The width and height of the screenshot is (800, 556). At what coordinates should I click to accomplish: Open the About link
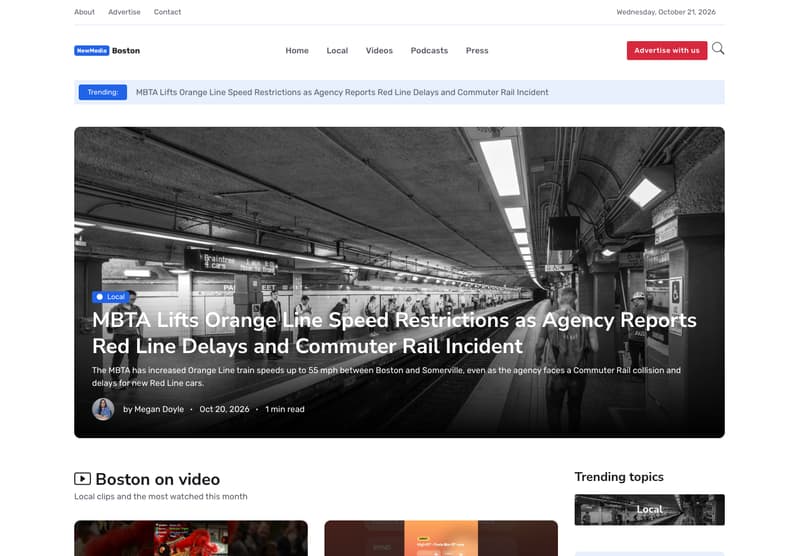pyautogui.click(x=84, y=12)
